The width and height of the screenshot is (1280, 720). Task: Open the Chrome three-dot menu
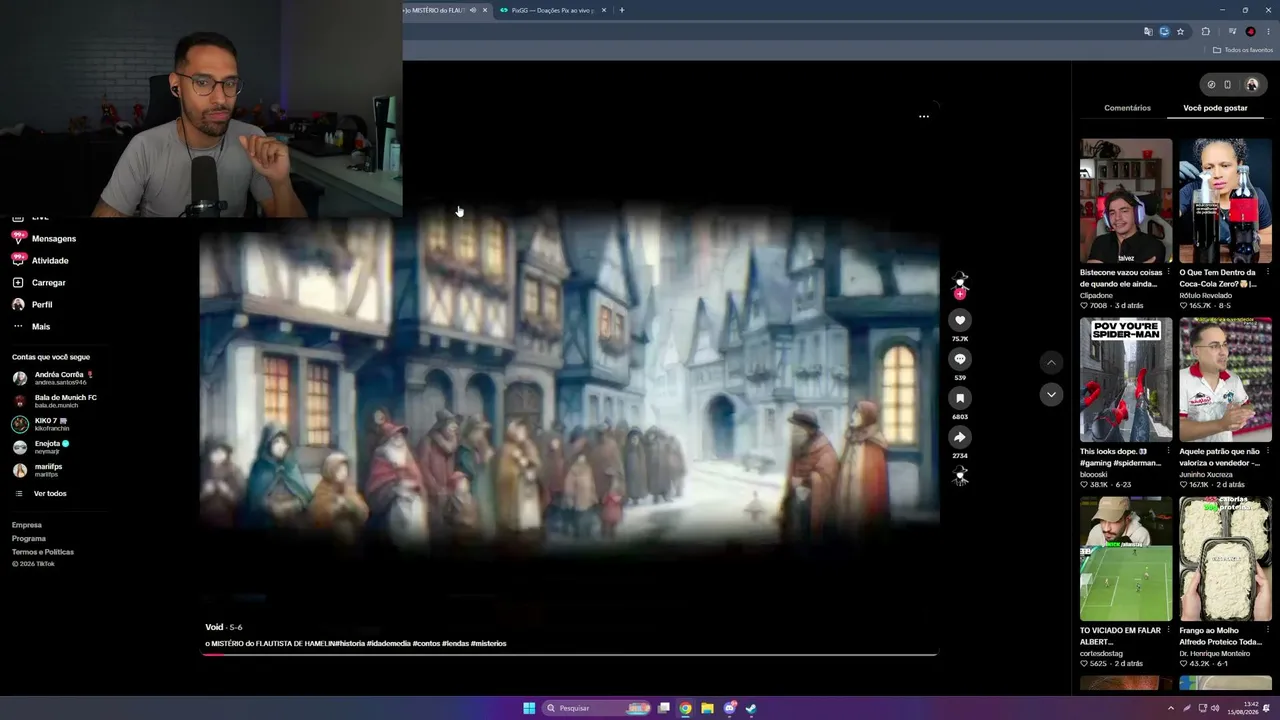click(1267, 31)
